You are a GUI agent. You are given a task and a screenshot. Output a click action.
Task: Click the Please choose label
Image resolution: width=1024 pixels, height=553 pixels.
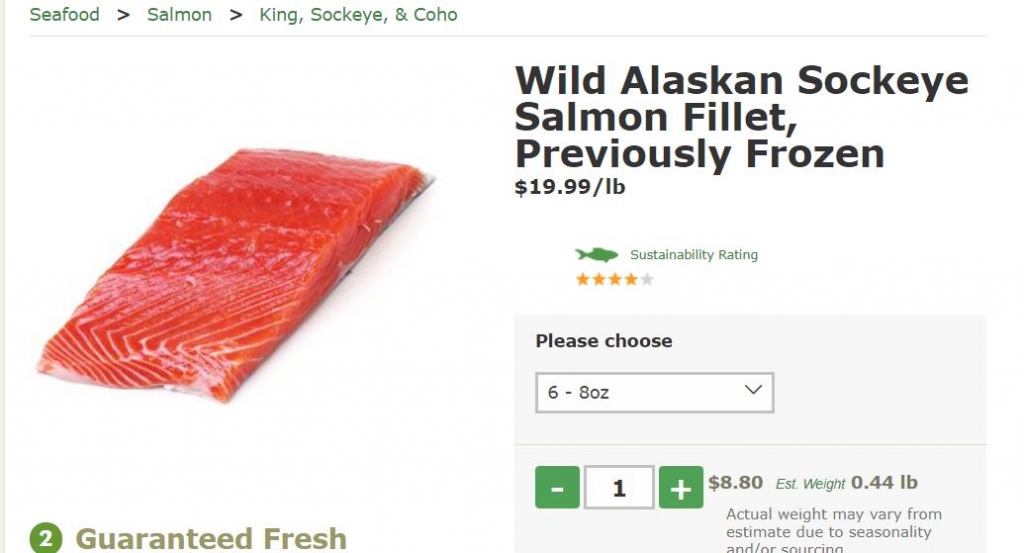coord(603,341)
